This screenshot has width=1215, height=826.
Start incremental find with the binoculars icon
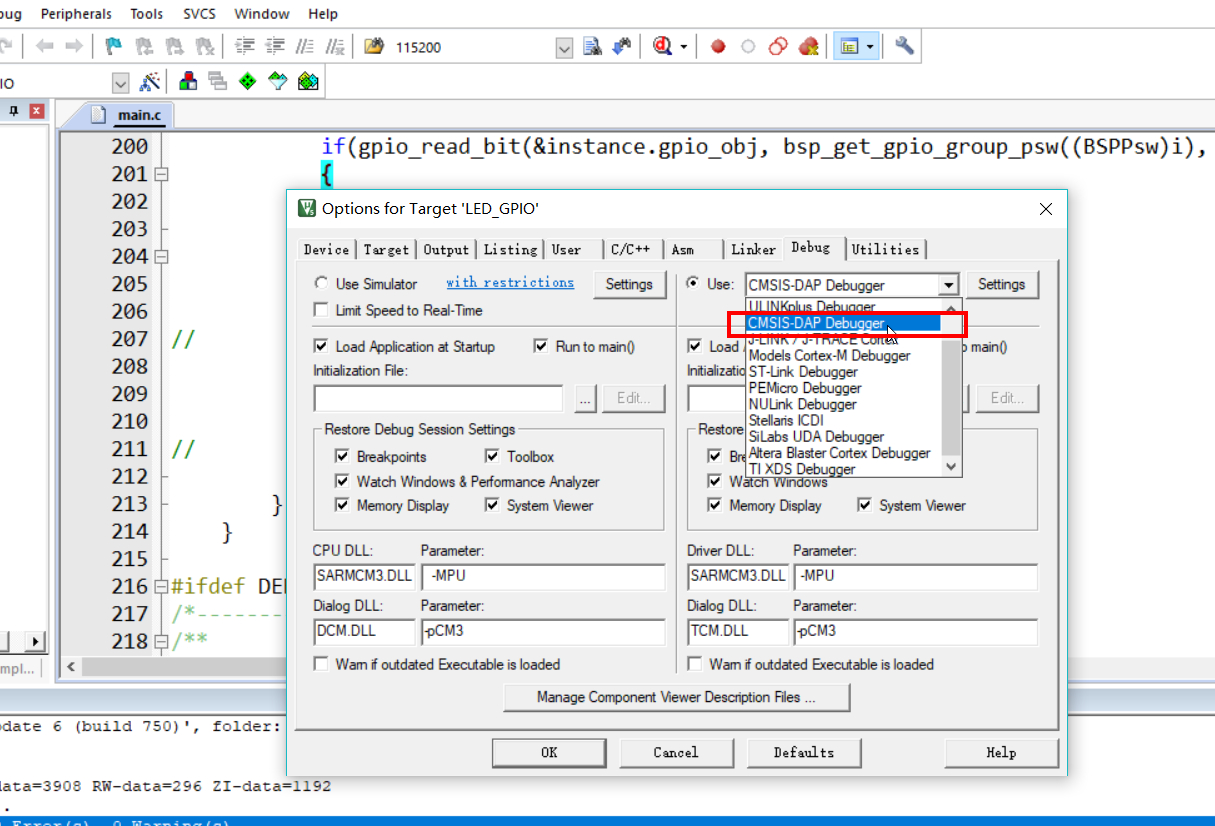[x=622, y=47]
